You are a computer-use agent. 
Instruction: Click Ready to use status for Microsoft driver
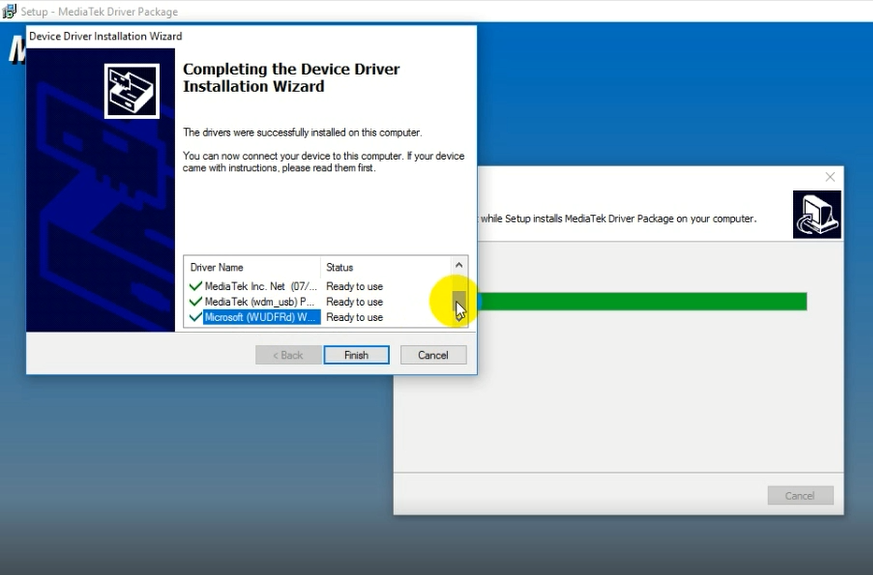coord(355,317)
